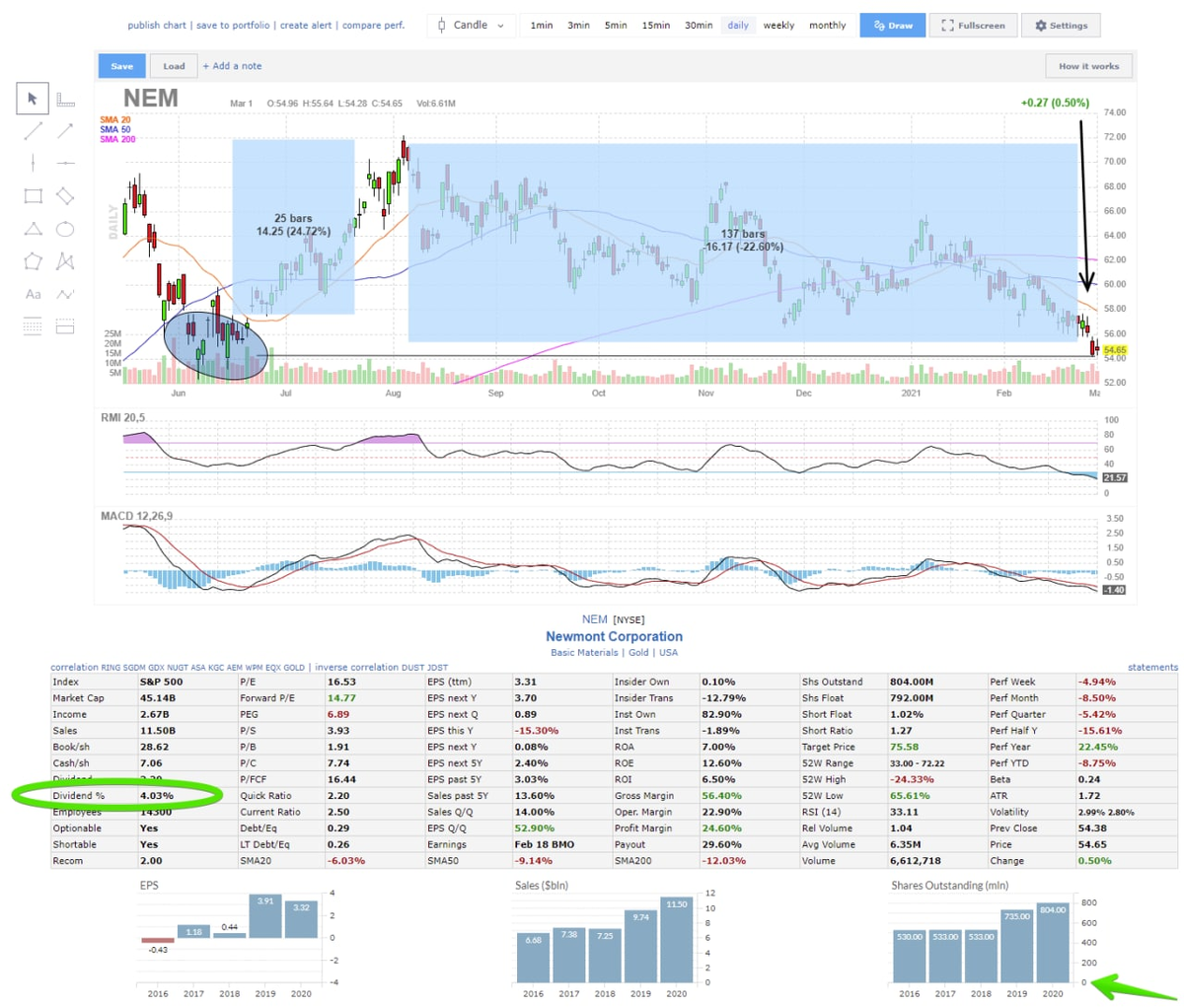This screenshot has height=1008, width=1184.
Task: Click the publish chart link
Action: (157, 26)
